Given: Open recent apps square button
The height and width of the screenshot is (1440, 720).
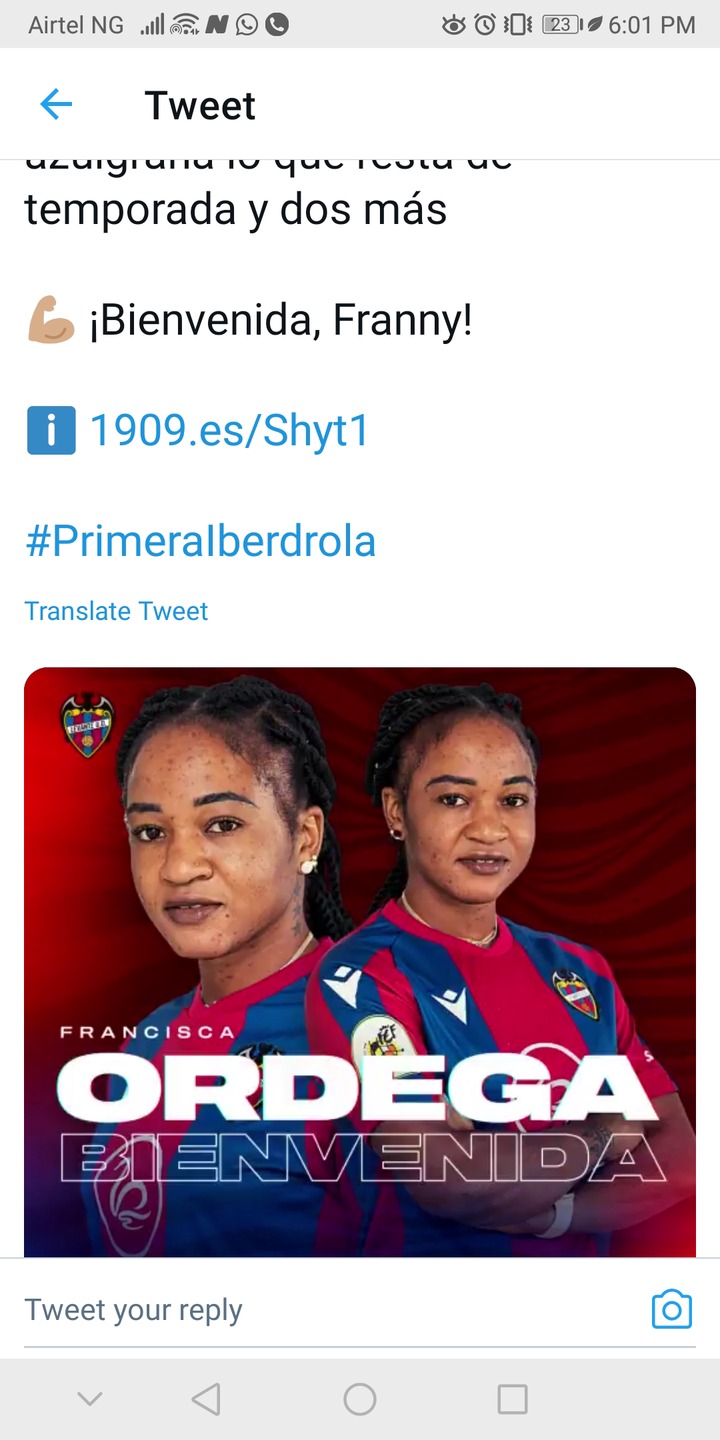Looking at the screenshot, I should (512, 1399).
